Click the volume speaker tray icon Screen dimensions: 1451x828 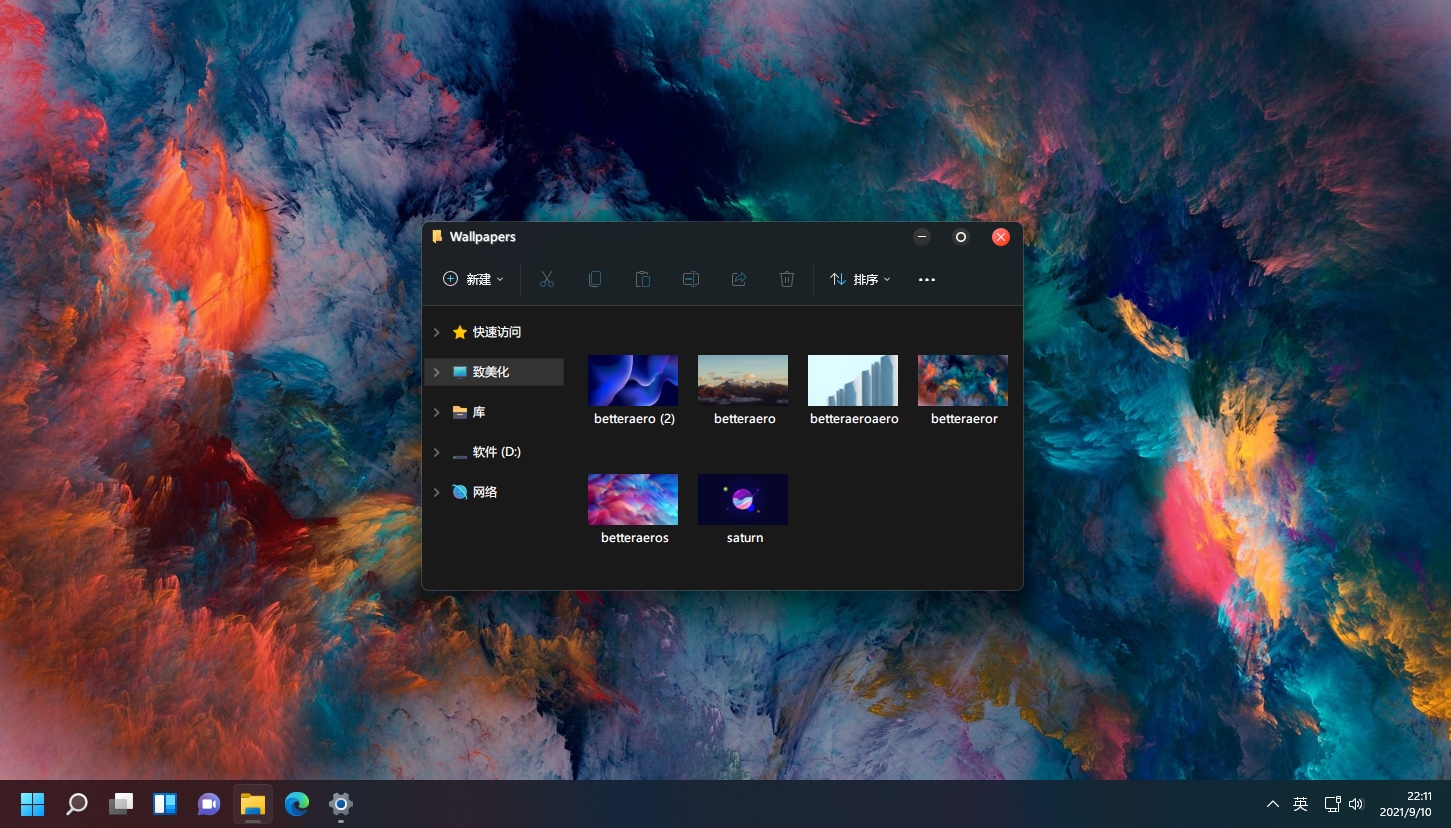point(1356,804)
